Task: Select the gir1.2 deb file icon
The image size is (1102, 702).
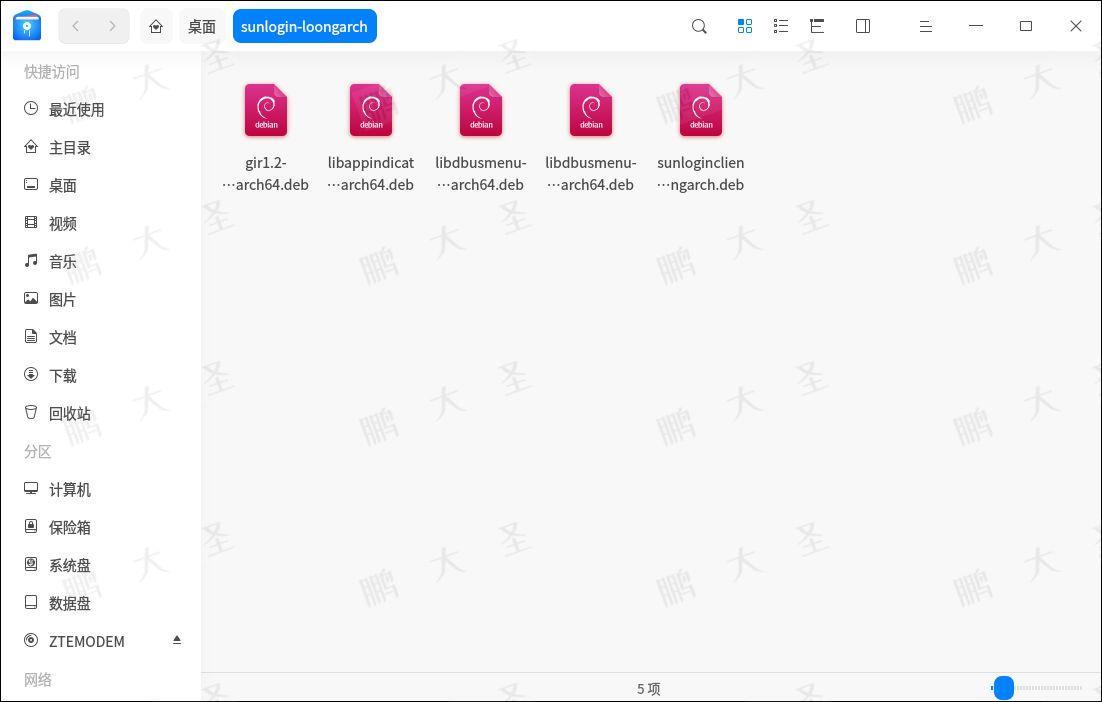Action: point(266,110)
